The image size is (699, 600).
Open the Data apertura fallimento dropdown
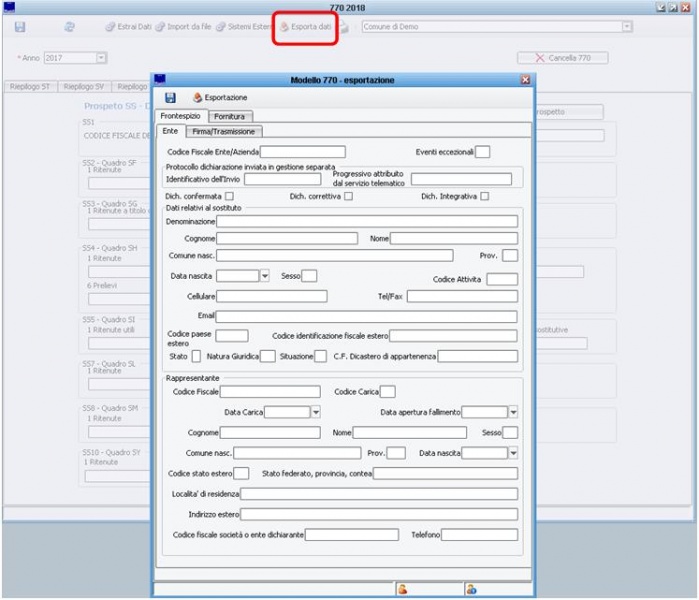(513, 412)
